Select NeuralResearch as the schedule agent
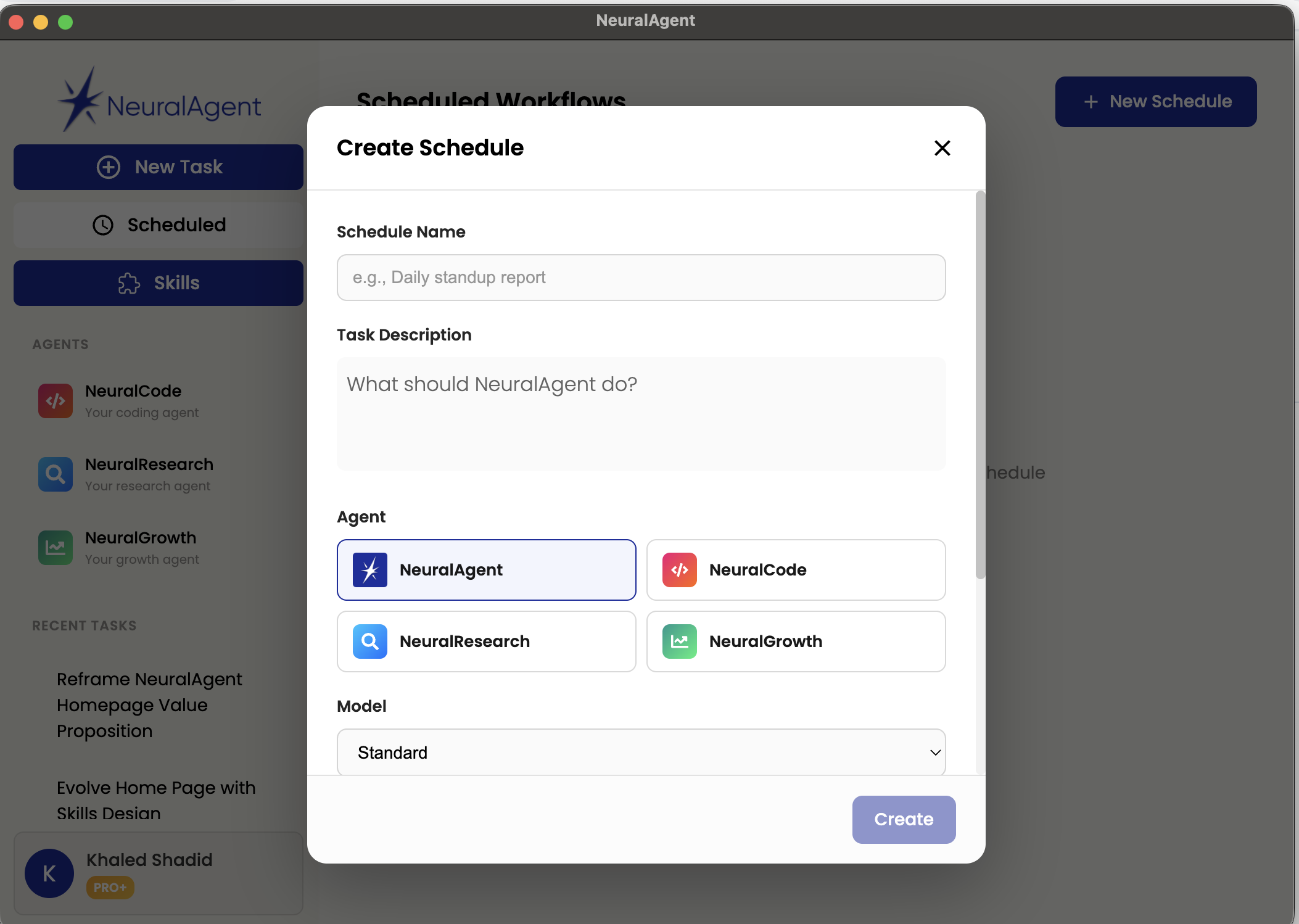Image resolution: width=1299 pixels, height=924 pixels. pyautogui.click(x=486, y=641)
